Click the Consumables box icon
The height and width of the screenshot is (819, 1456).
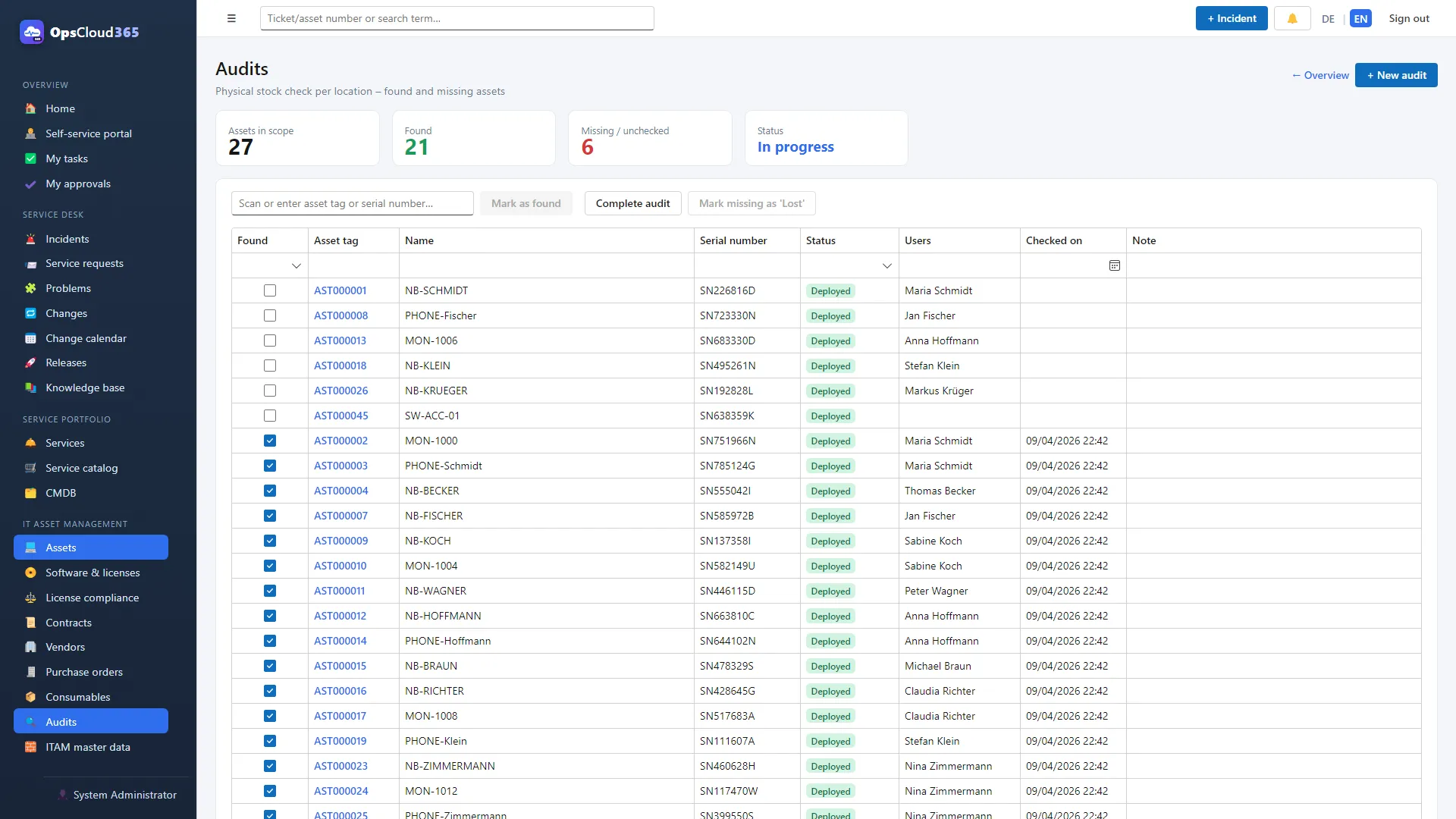click(x=30, y=697)
